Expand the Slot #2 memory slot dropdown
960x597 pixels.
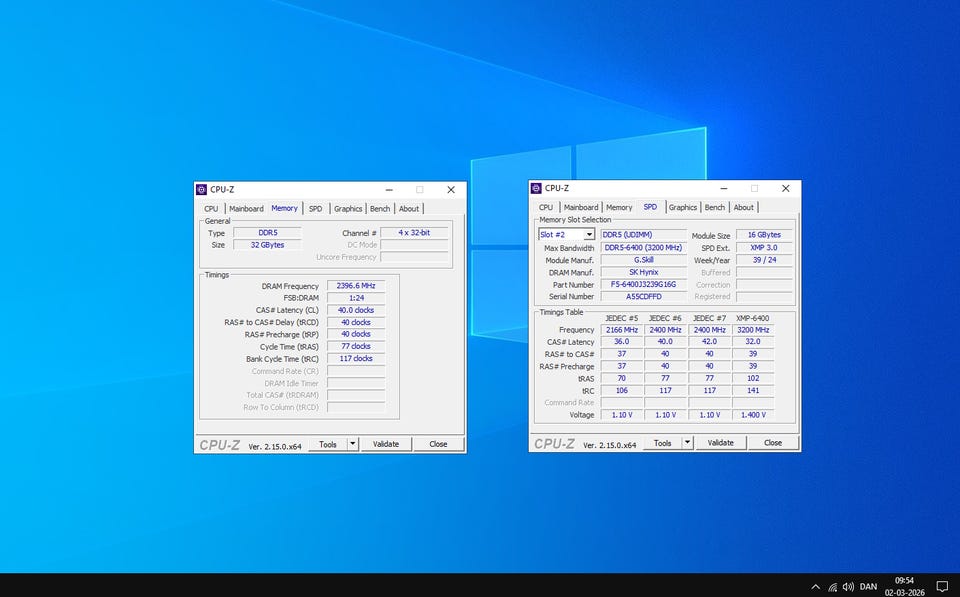pyautogui.click(x=589, y=235)
